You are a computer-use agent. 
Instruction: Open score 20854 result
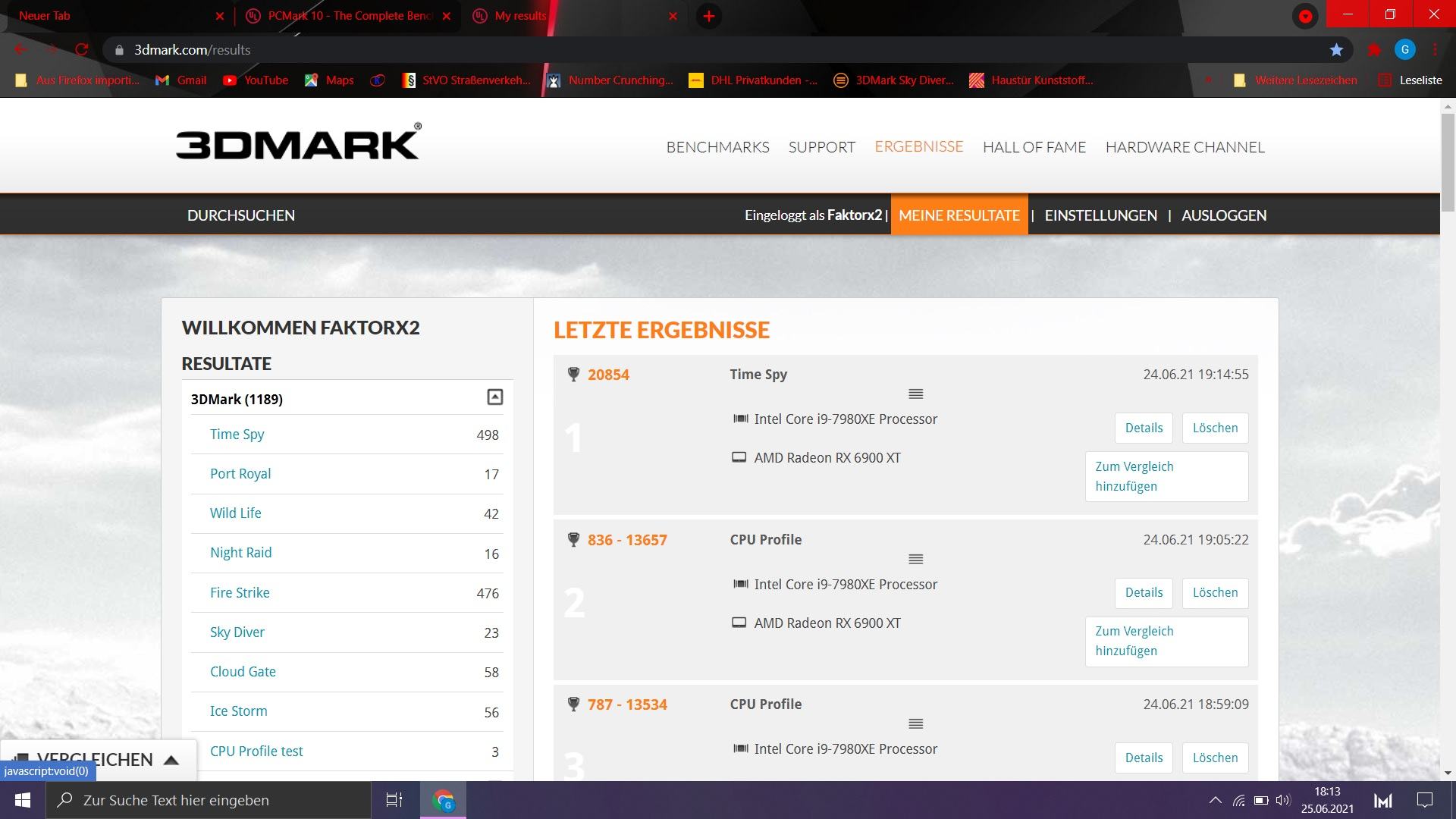tap(608, 375)
